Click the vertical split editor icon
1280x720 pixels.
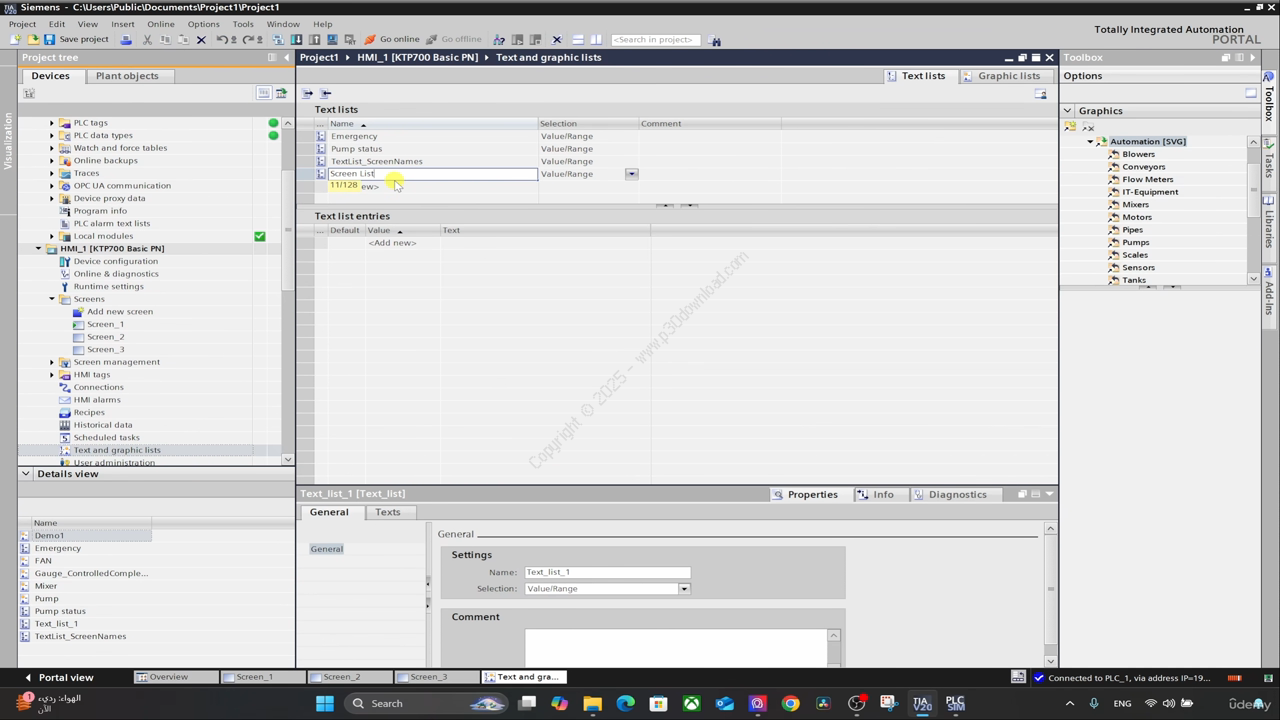[596, 40]
